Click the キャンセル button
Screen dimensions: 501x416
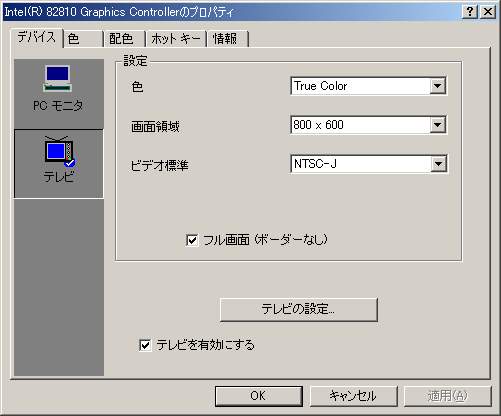pyautogui.click(x=354, y=396)
